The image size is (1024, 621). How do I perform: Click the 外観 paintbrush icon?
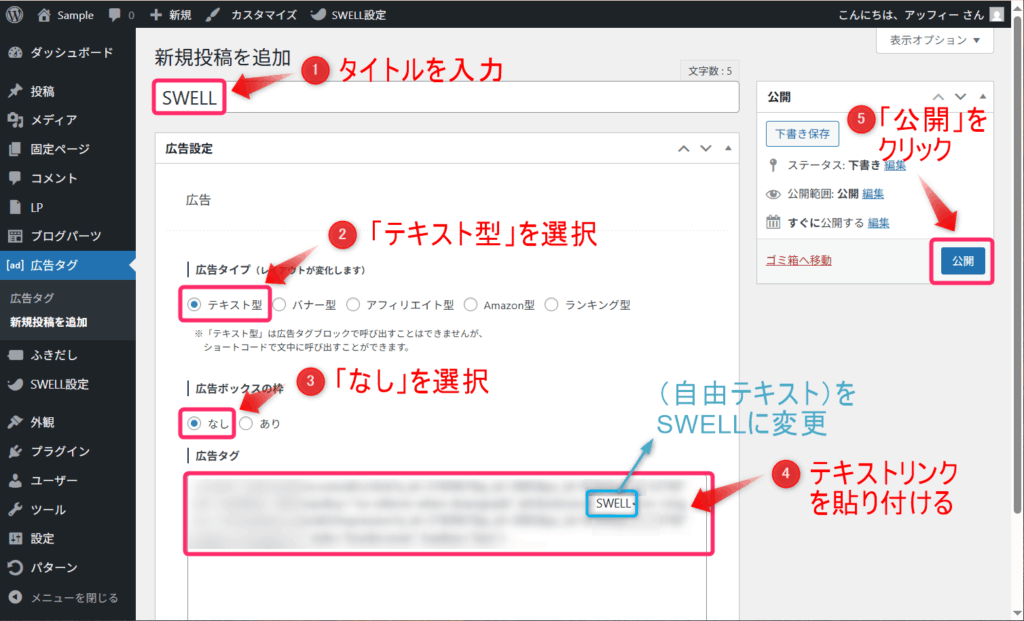click(x=15, y=422)
